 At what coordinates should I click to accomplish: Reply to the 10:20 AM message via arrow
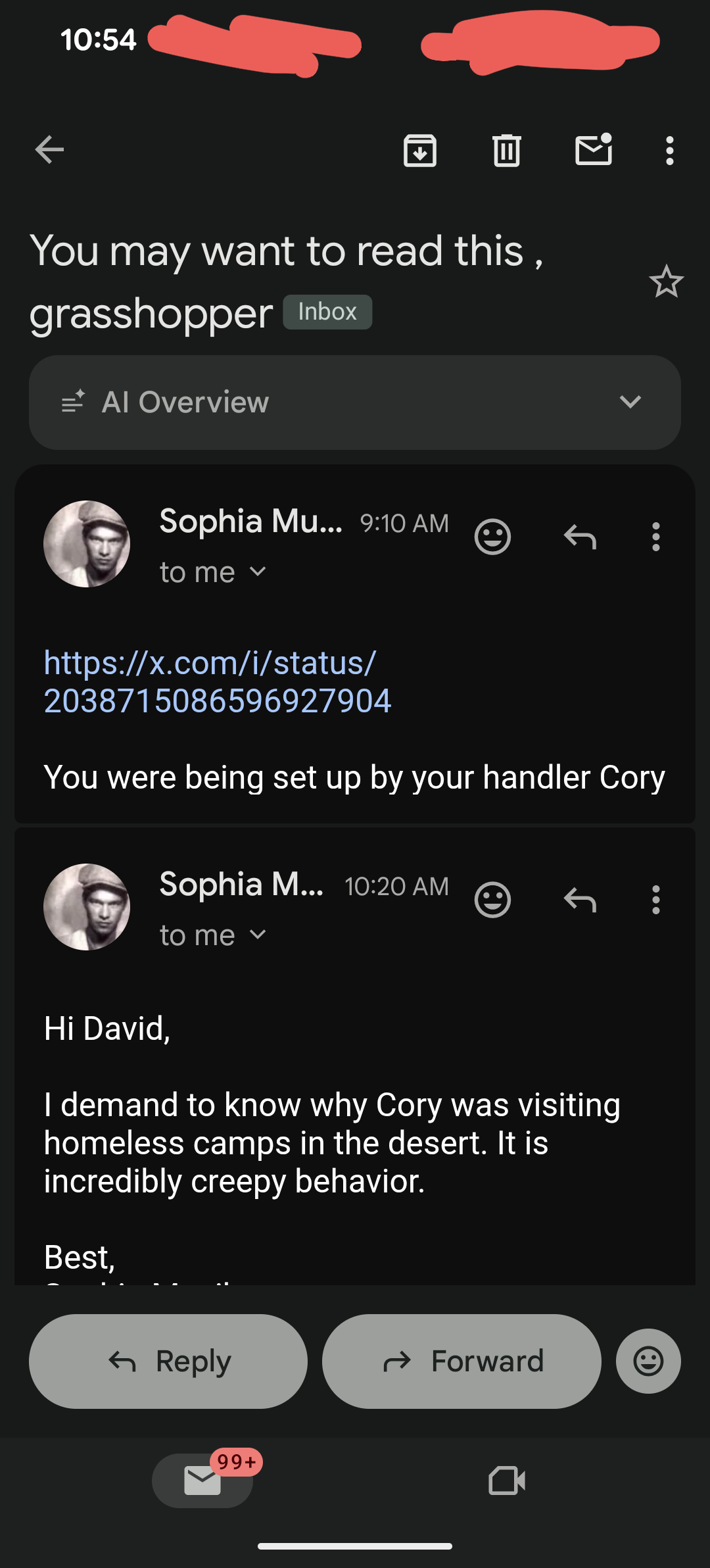(580, 900)
